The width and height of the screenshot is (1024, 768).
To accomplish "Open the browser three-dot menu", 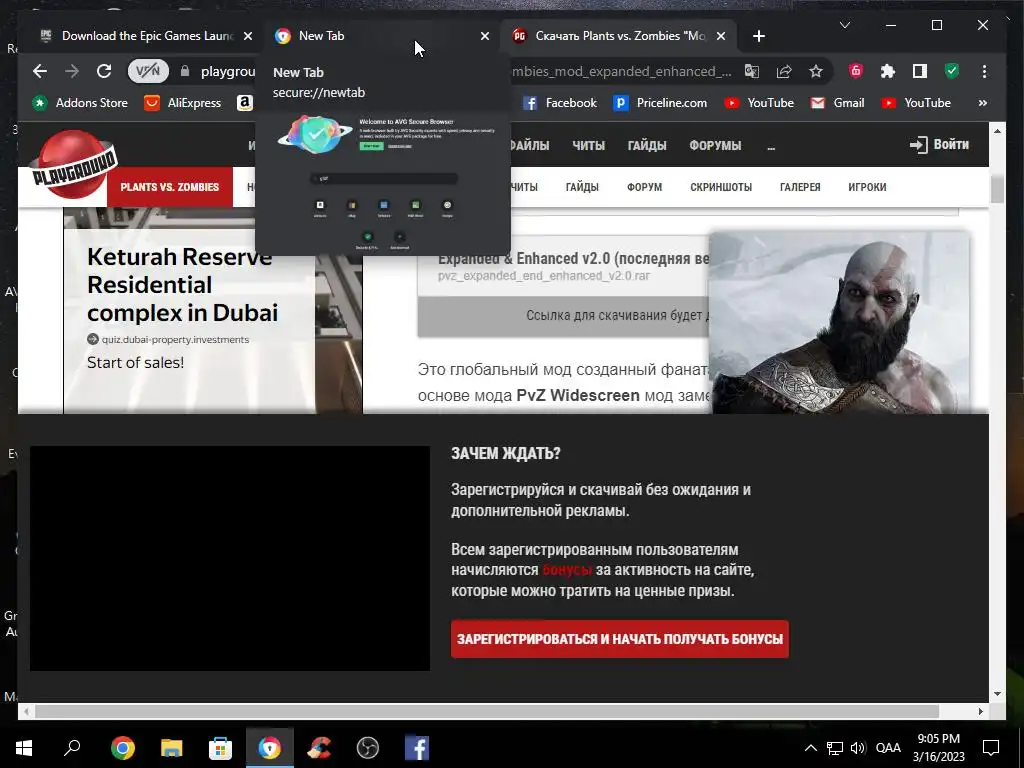I will point(984,71).
